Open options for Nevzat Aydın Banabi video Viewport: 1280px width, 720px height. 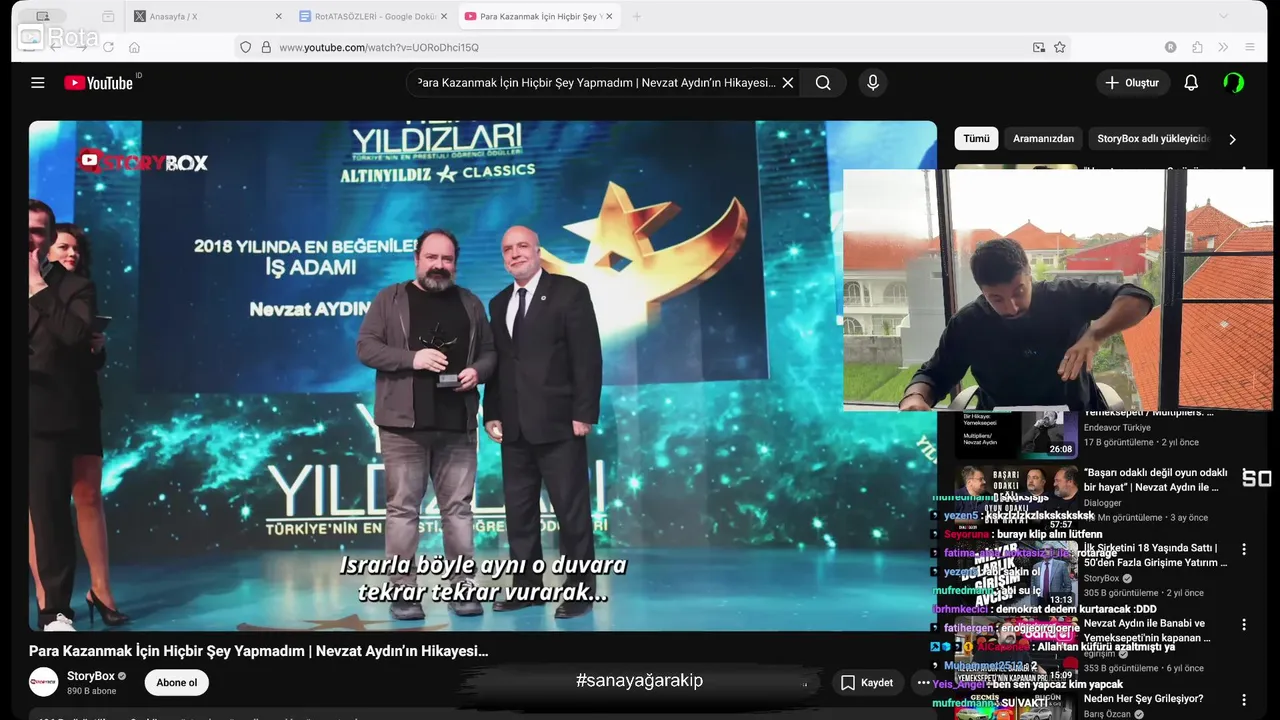pos(1244,624)
